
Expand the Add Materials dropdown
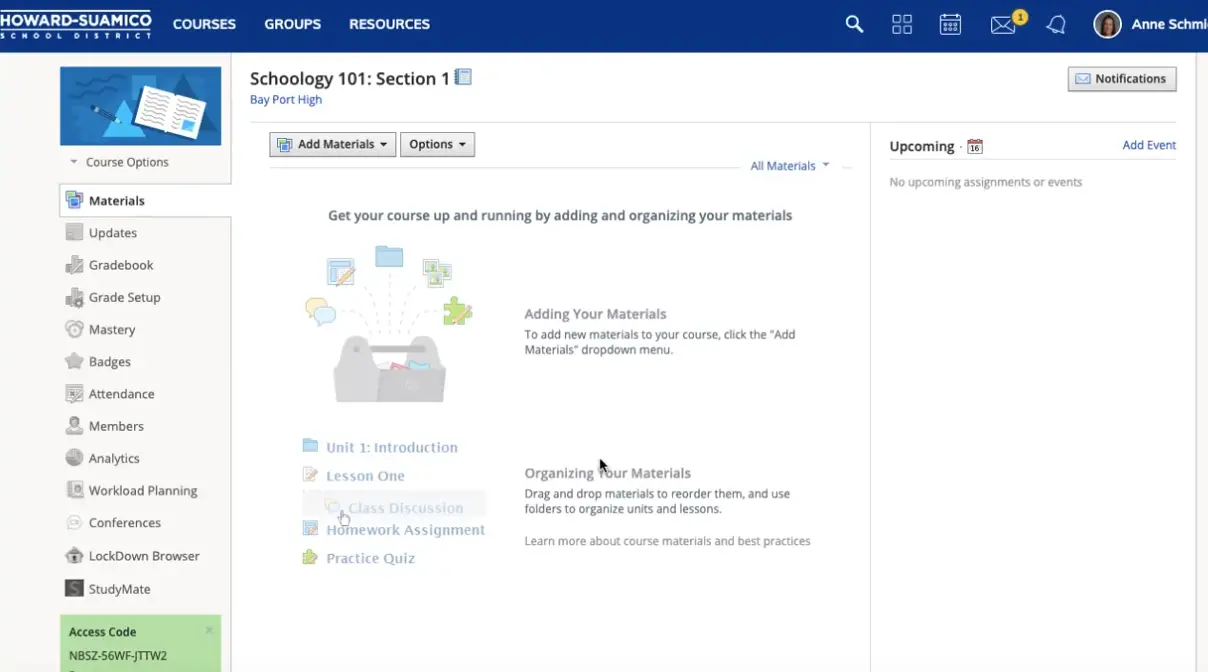332,144
